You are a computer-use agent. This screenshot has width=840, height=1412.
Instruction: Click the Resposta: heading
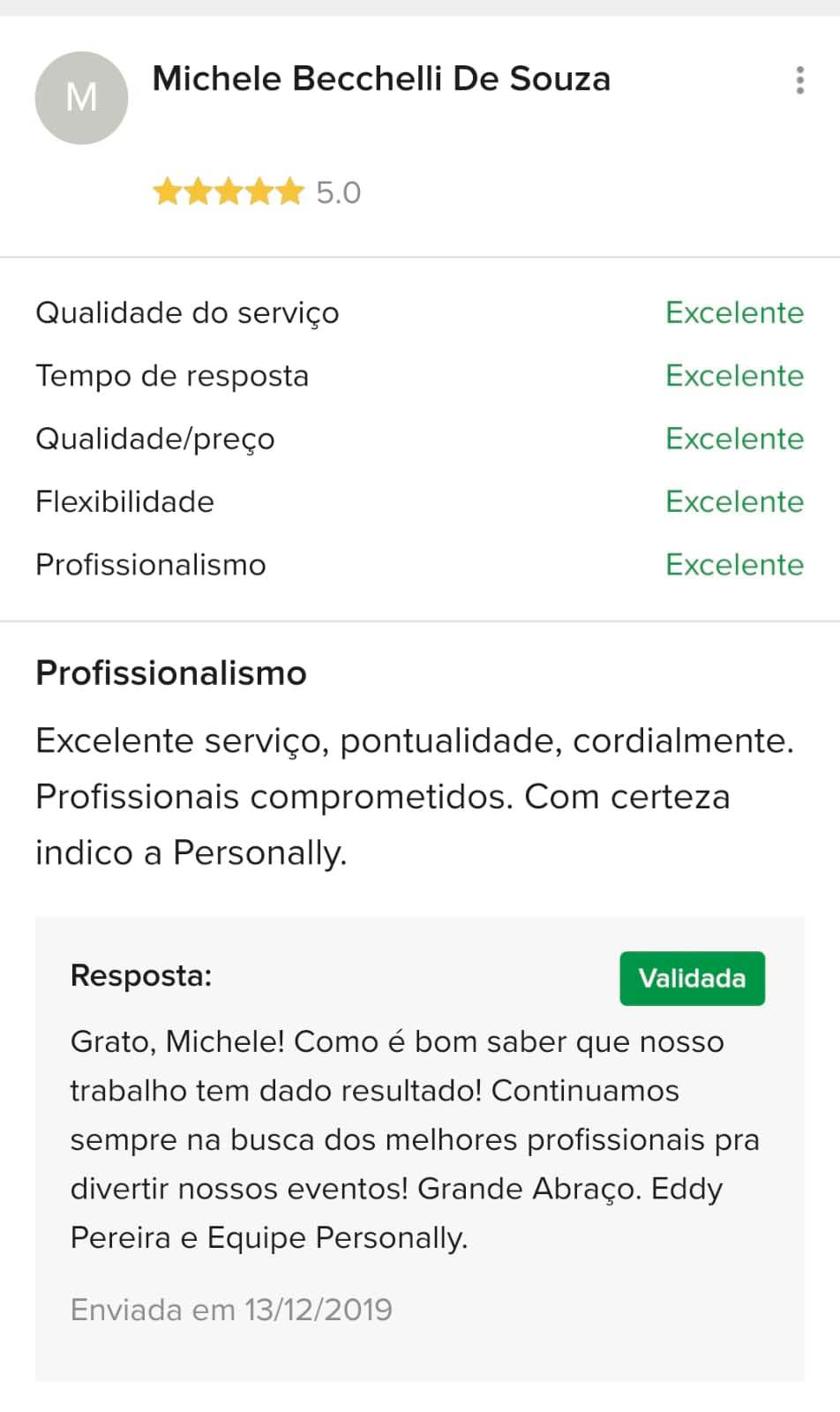tap(141, 976)
